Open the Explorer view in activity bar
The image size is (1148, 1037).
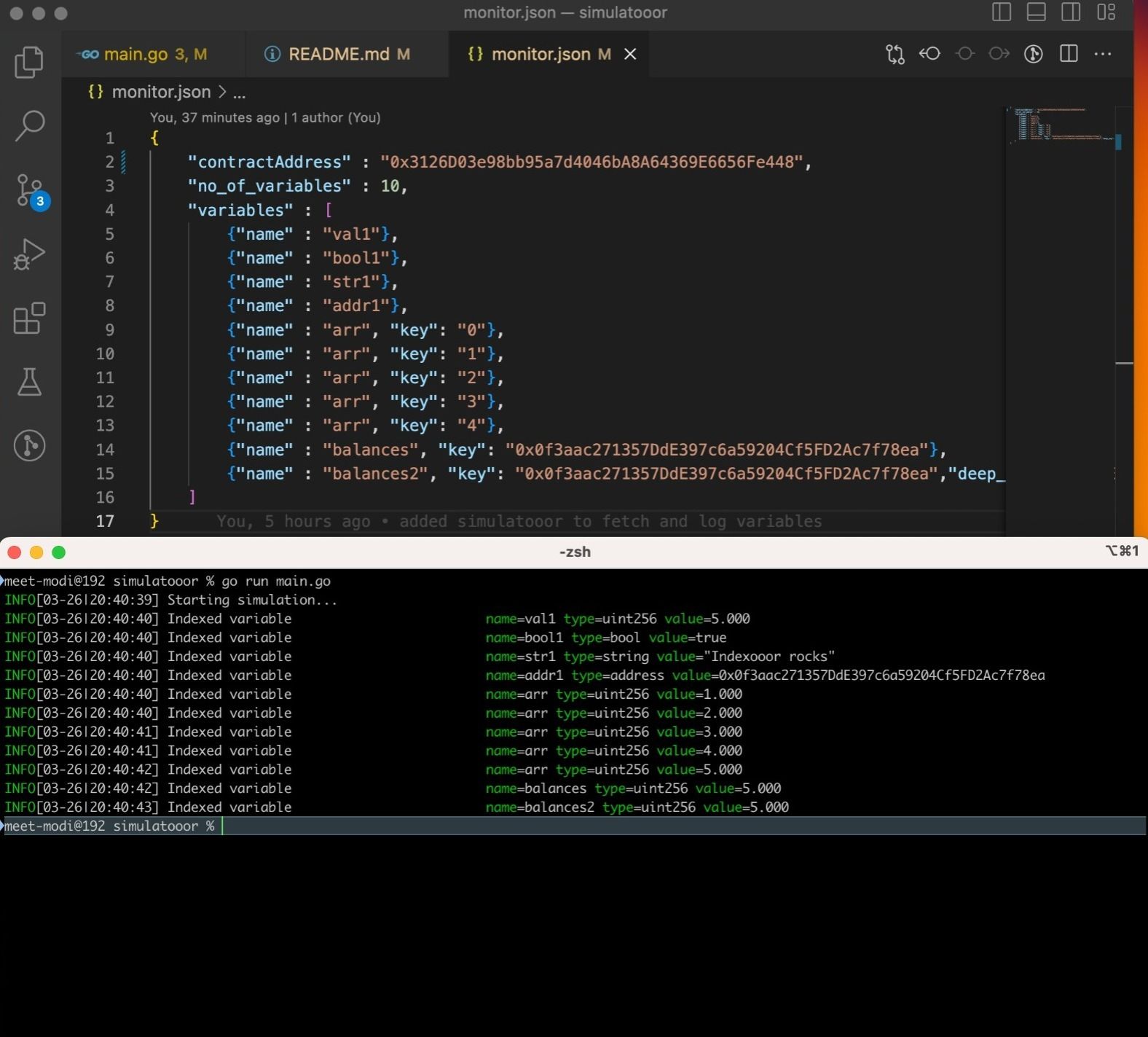click(29, 61)
